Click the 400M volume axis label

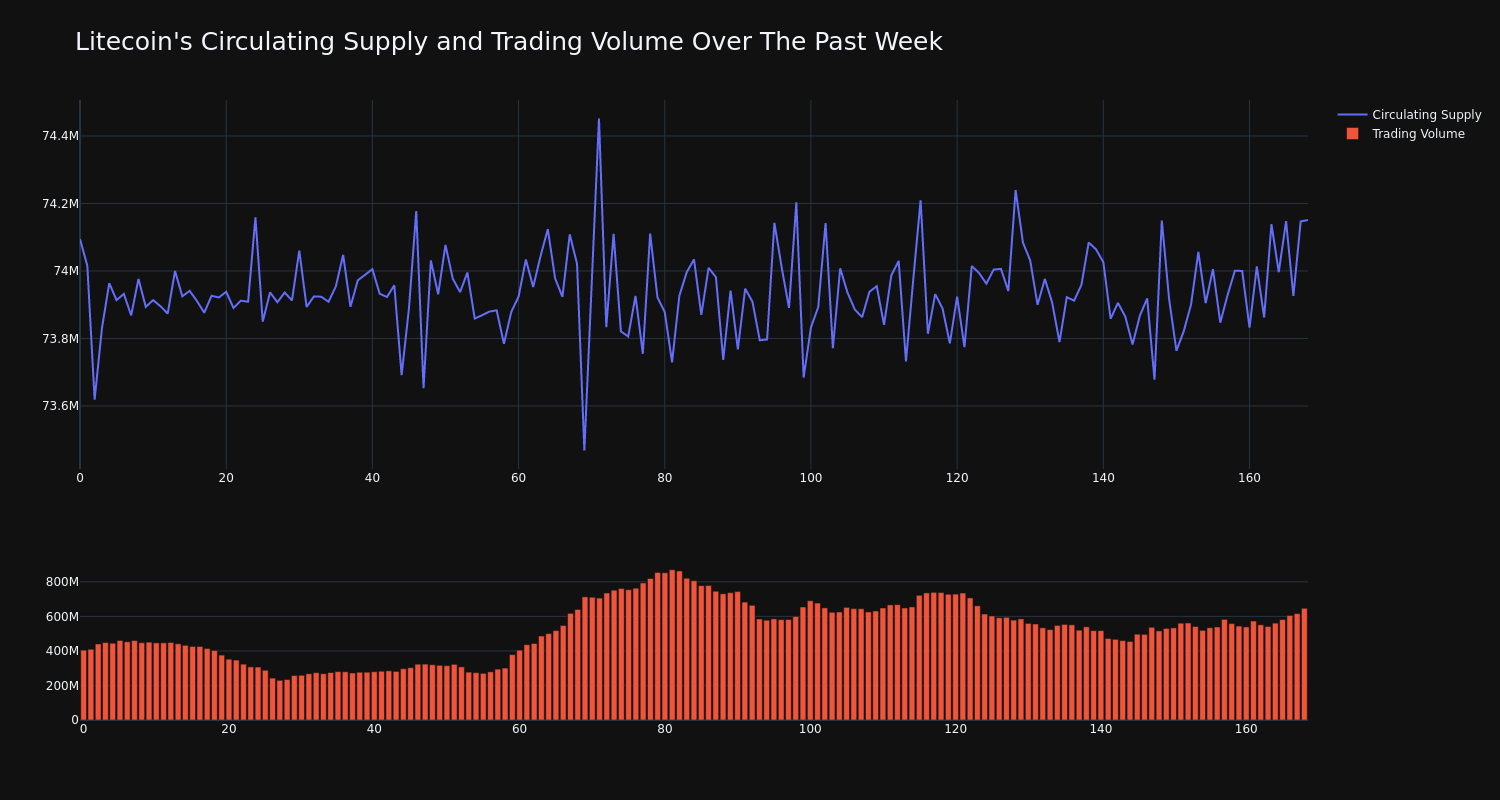click(x=61, y=651)
